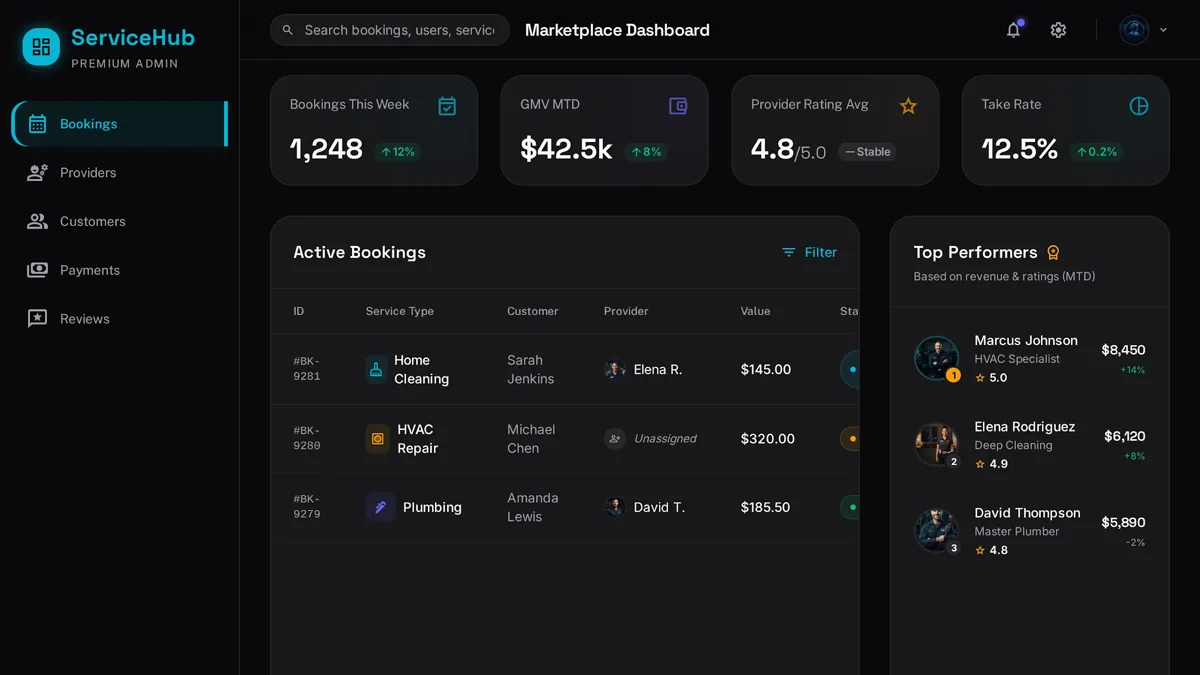Screen dimensions: 1200x675
Task: Click booking ID #BK-9280
Action: click(307, 438)
